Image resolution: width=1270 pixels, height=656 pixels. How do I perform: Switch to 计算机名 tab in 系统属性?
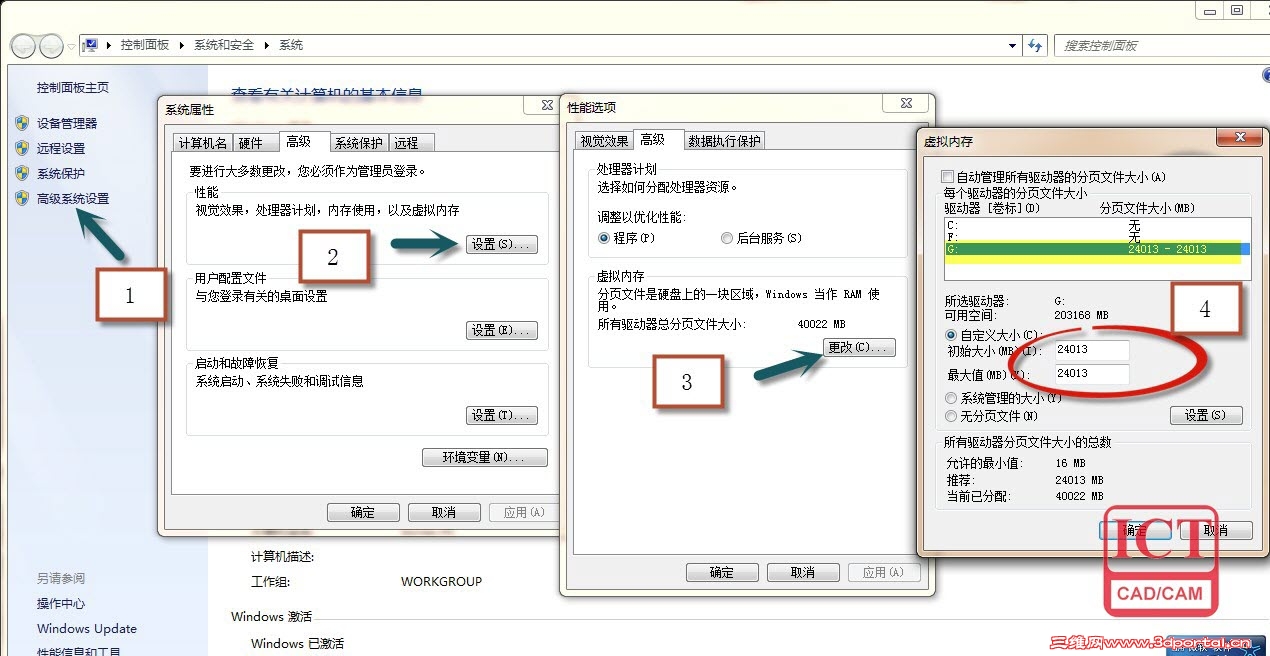203,143
